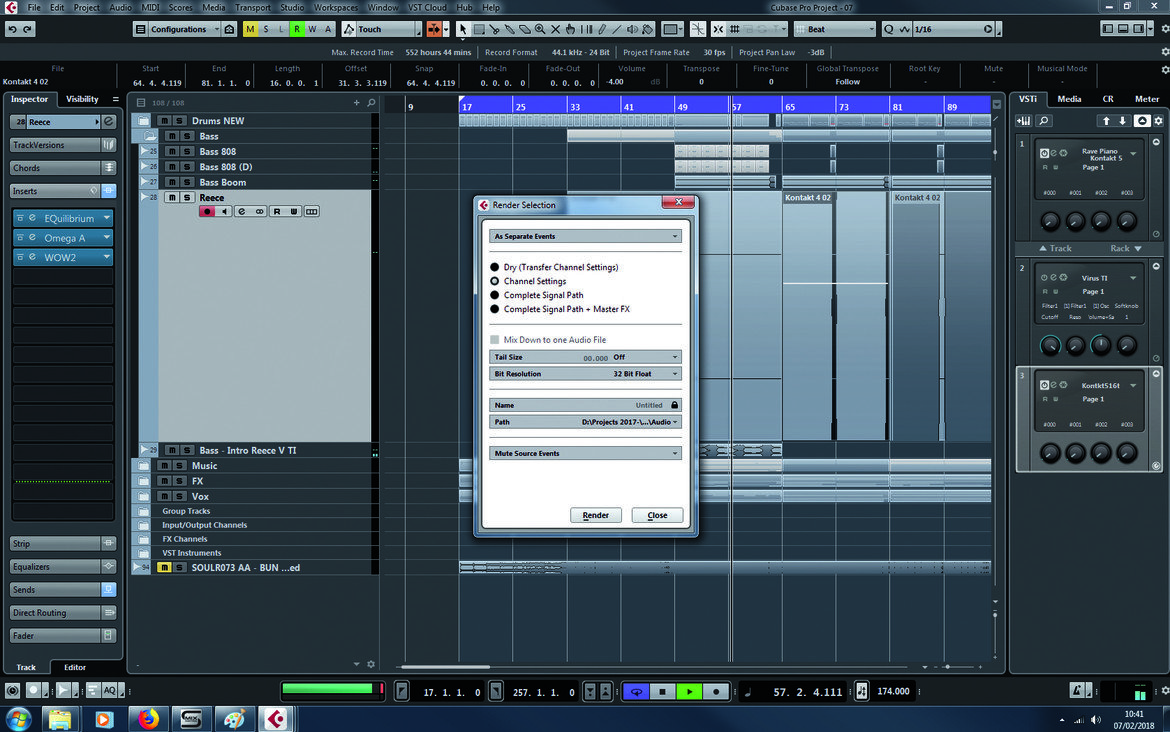Image resolution: width=1170 pixels, height=732 pixels.
Task: Open the Equalizers section in Inspector
Action: 63,567
